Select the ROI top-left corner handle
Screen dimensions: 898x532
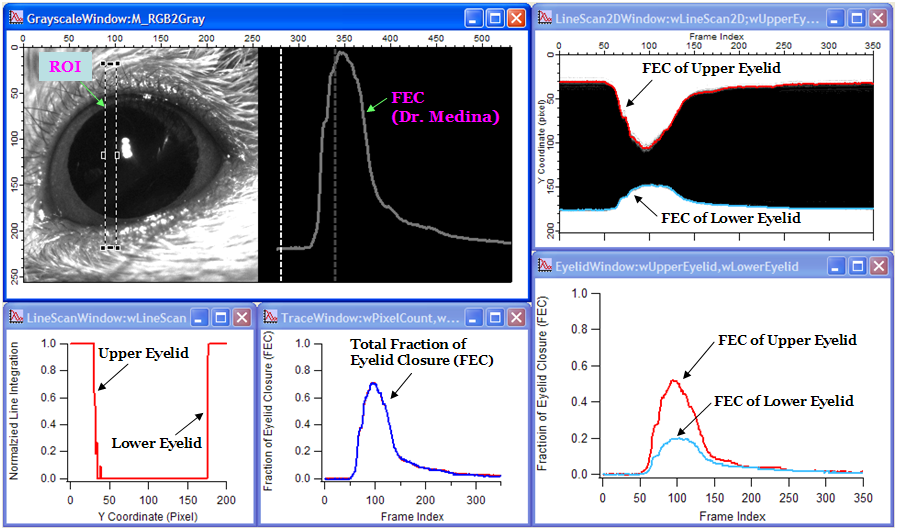tap(103, 64)
